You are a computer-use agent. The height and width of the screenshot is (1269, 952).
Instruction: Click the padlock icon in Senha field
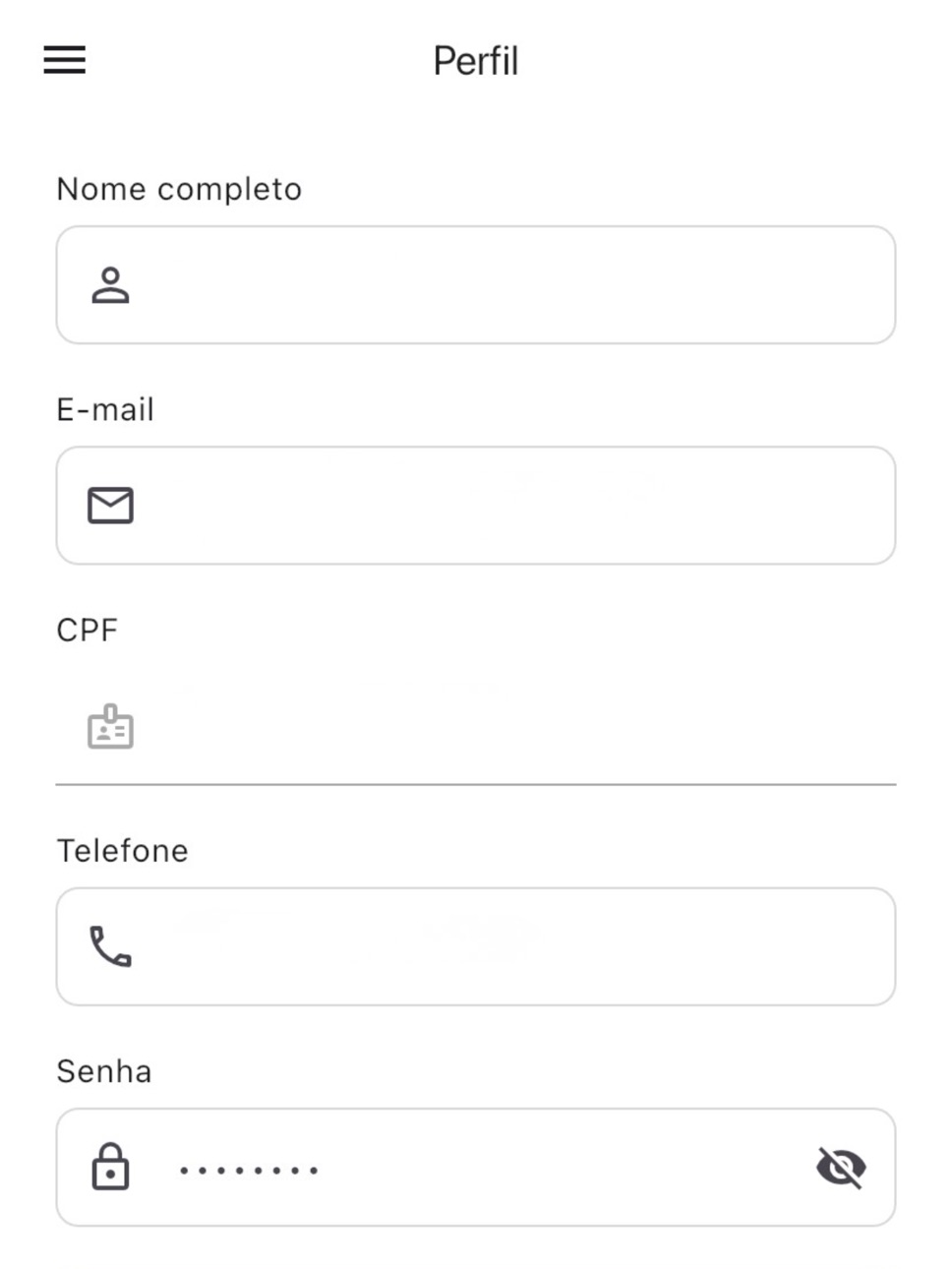click(110, 1167)
